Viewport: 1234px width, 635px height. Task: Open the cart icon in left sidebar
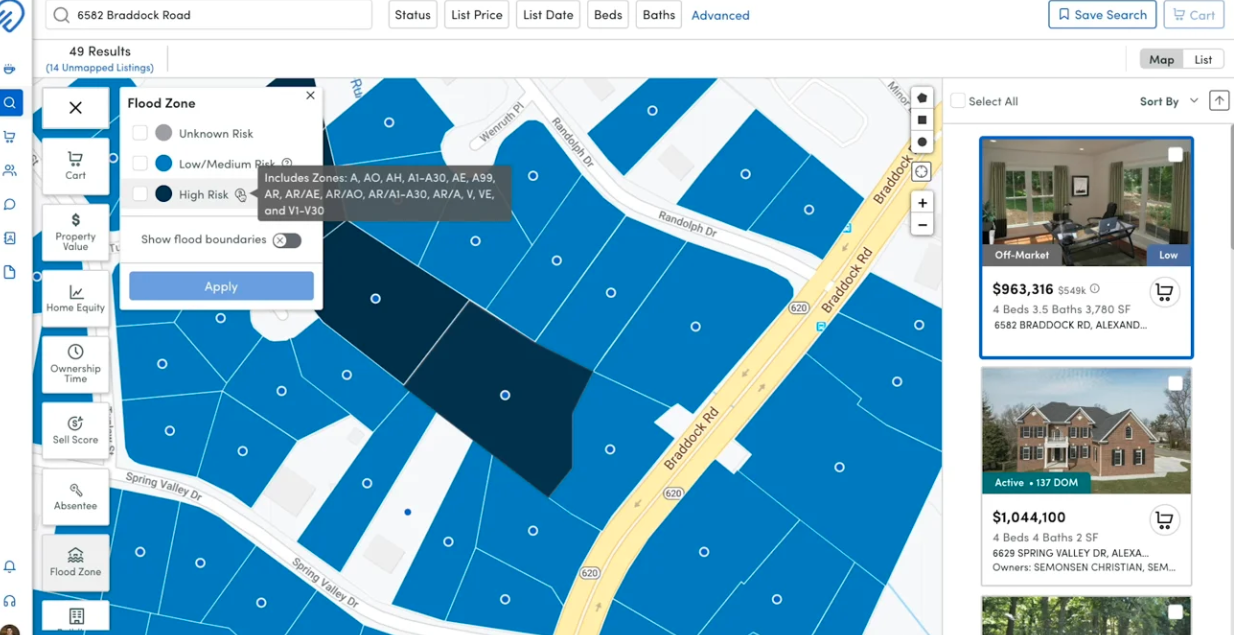tap(10, 137)
